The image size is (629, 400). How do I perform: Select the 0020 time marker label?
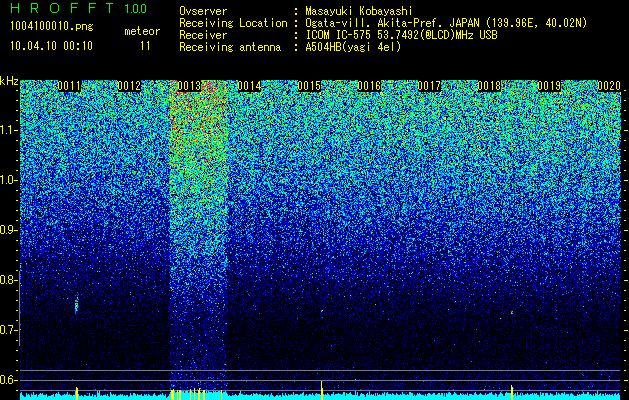coord(609,86)
